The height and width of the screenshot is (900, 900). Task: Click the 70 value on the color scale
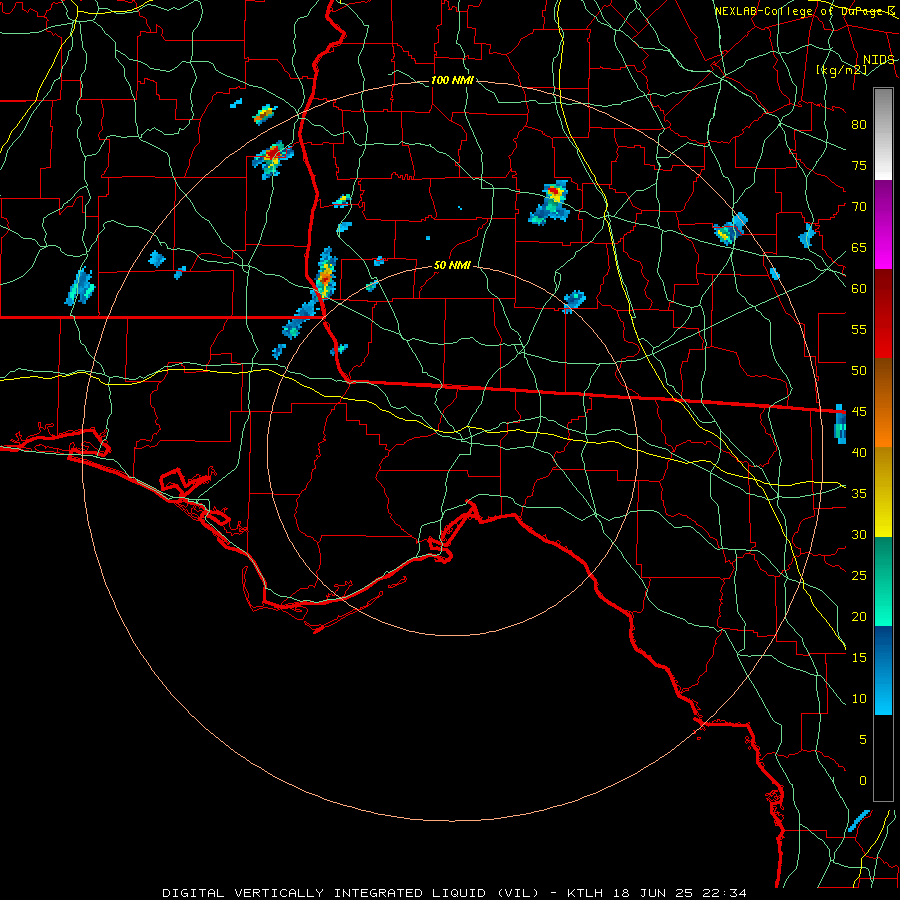coord(859,206)
